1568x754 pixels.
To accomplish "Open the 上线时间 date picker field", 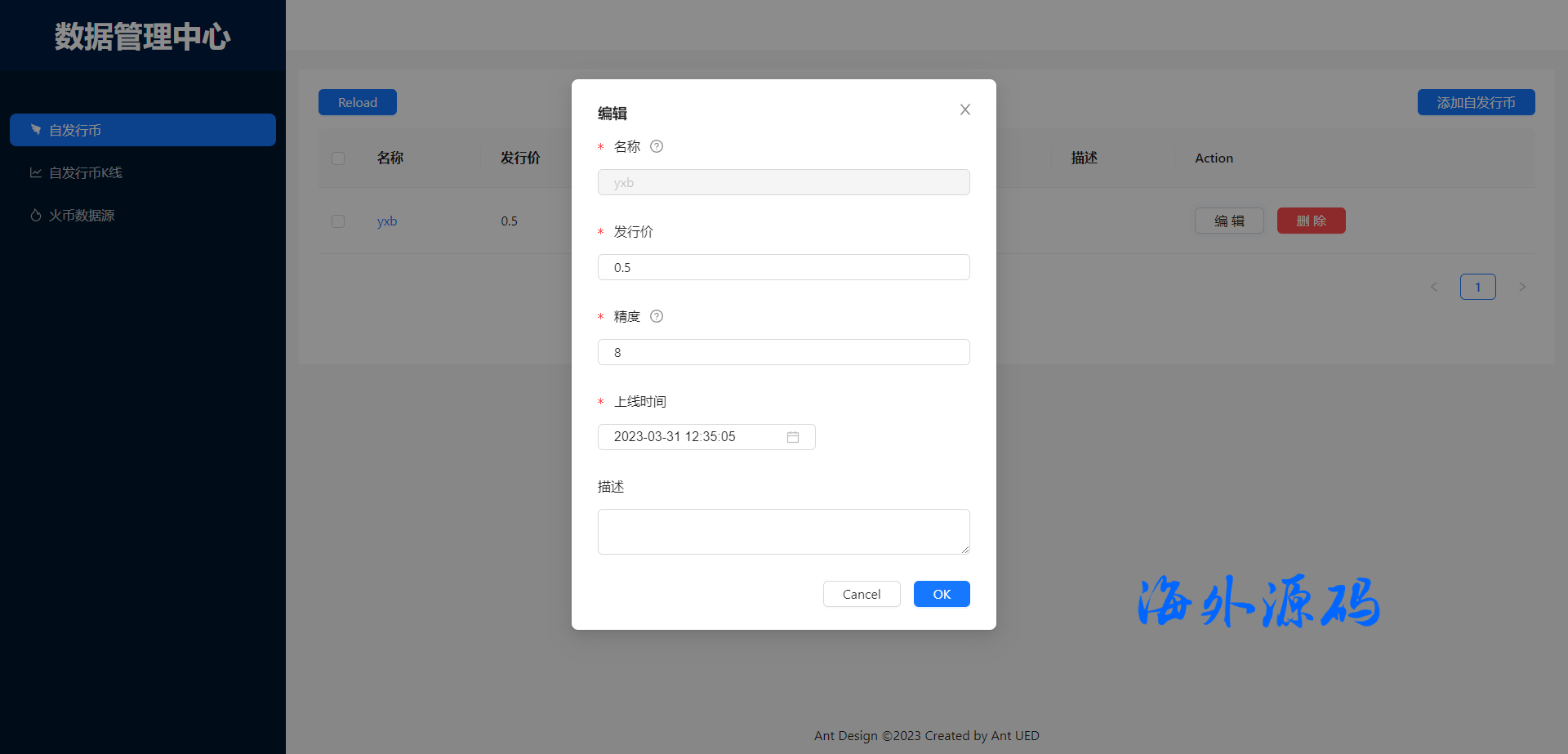I will tap(694, 437).
